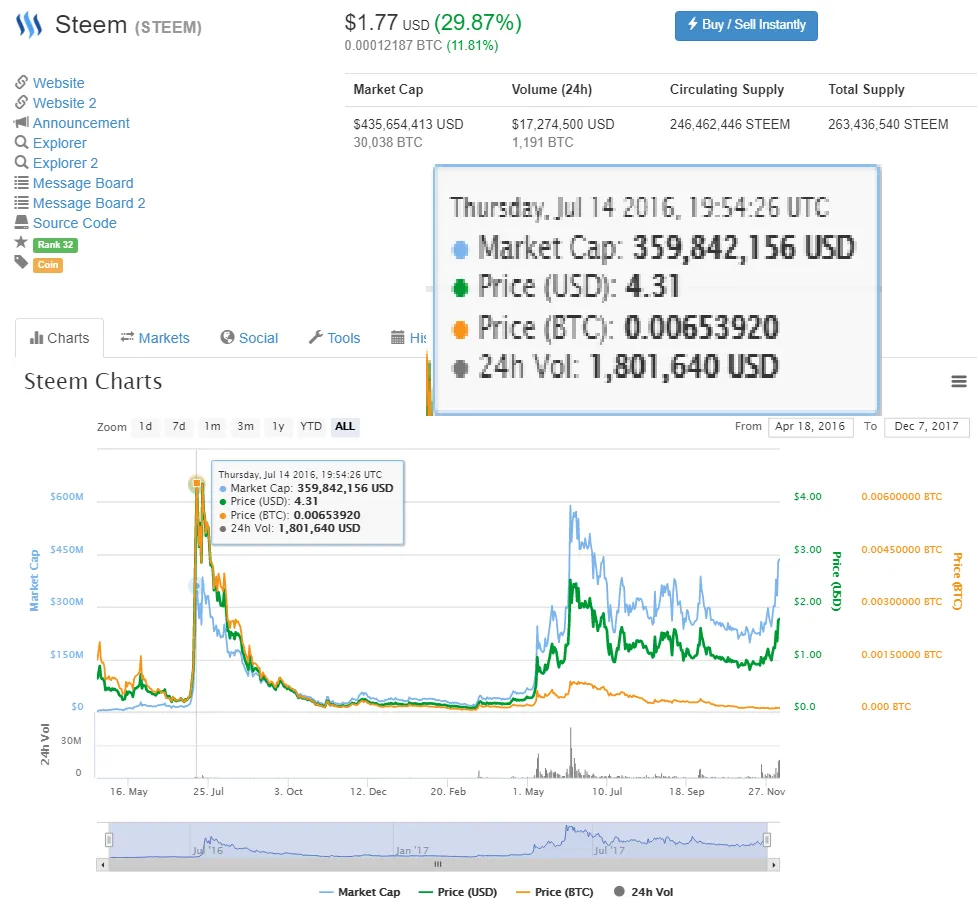Viewport: 977px width, 909px height.
Task: Click the $17,274,500 USD volume value
Action: [x=563, y=125]
